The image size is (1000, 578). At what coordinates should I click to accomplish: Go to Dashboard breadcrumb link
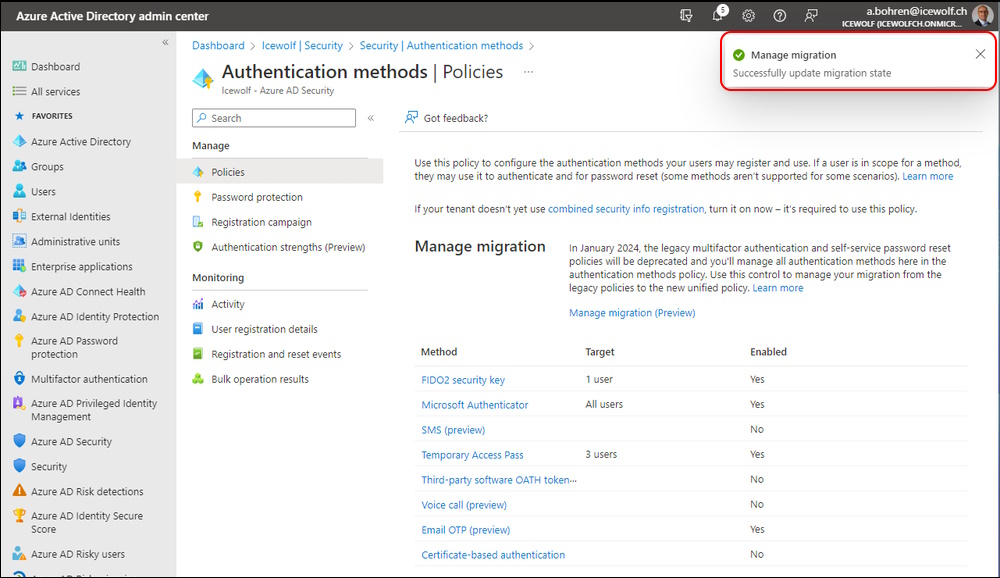[218, 45]
